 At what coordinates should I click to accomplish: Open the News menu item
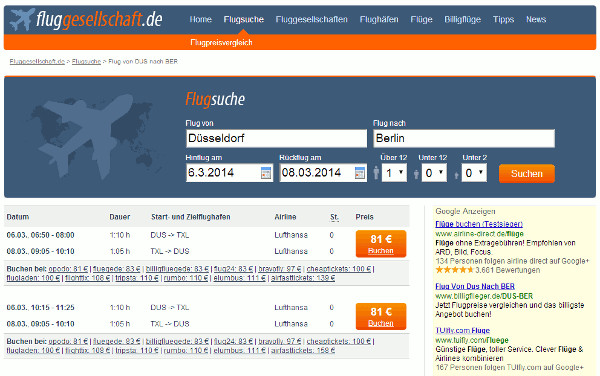536,20
